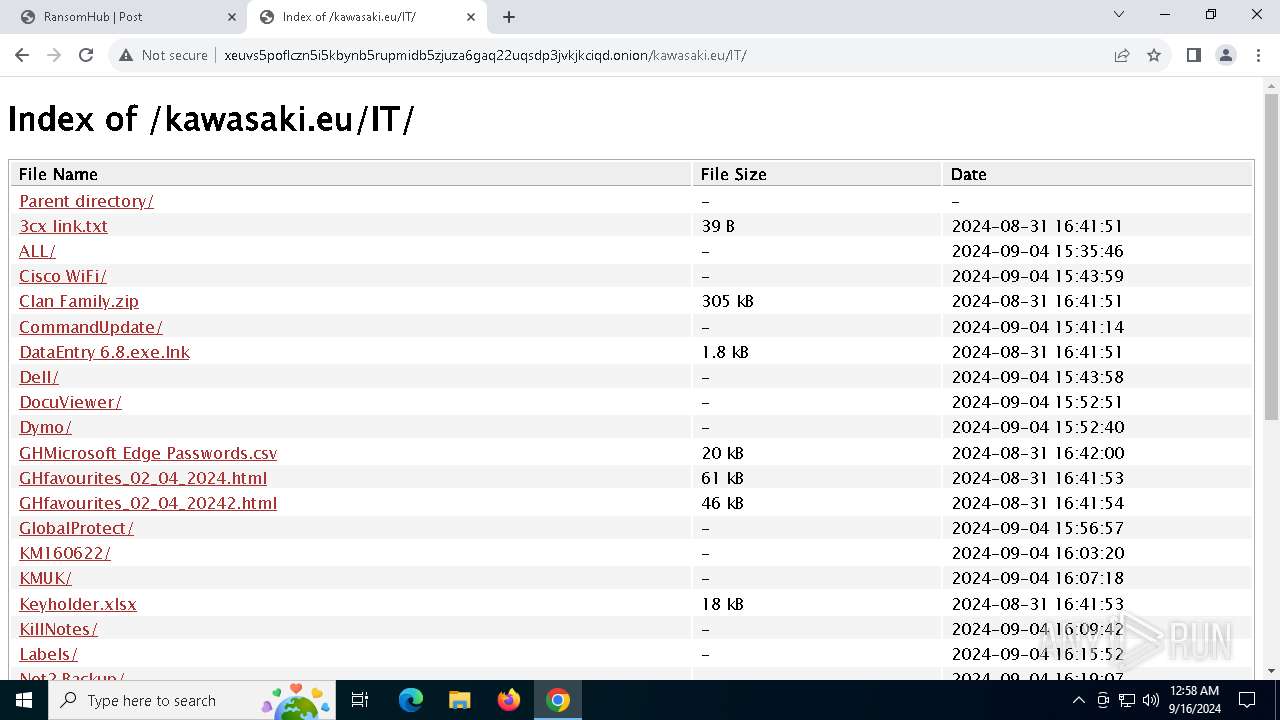Open the Chrome profile avatar menu
Image resolution: width=1280 pixels, height=720 pixels.
tap(1226, 55)
